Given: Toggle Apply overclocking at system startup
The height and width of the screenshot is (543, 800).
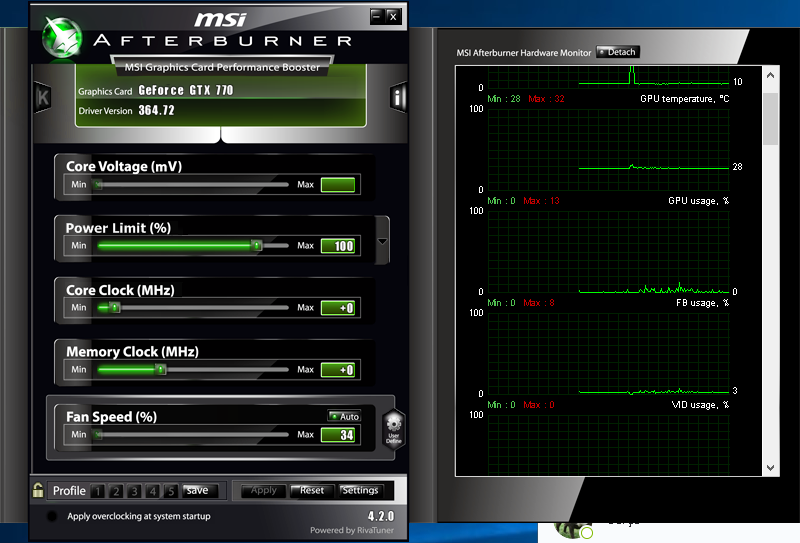Looking at the screenshot, I should (x=52, y=516).
